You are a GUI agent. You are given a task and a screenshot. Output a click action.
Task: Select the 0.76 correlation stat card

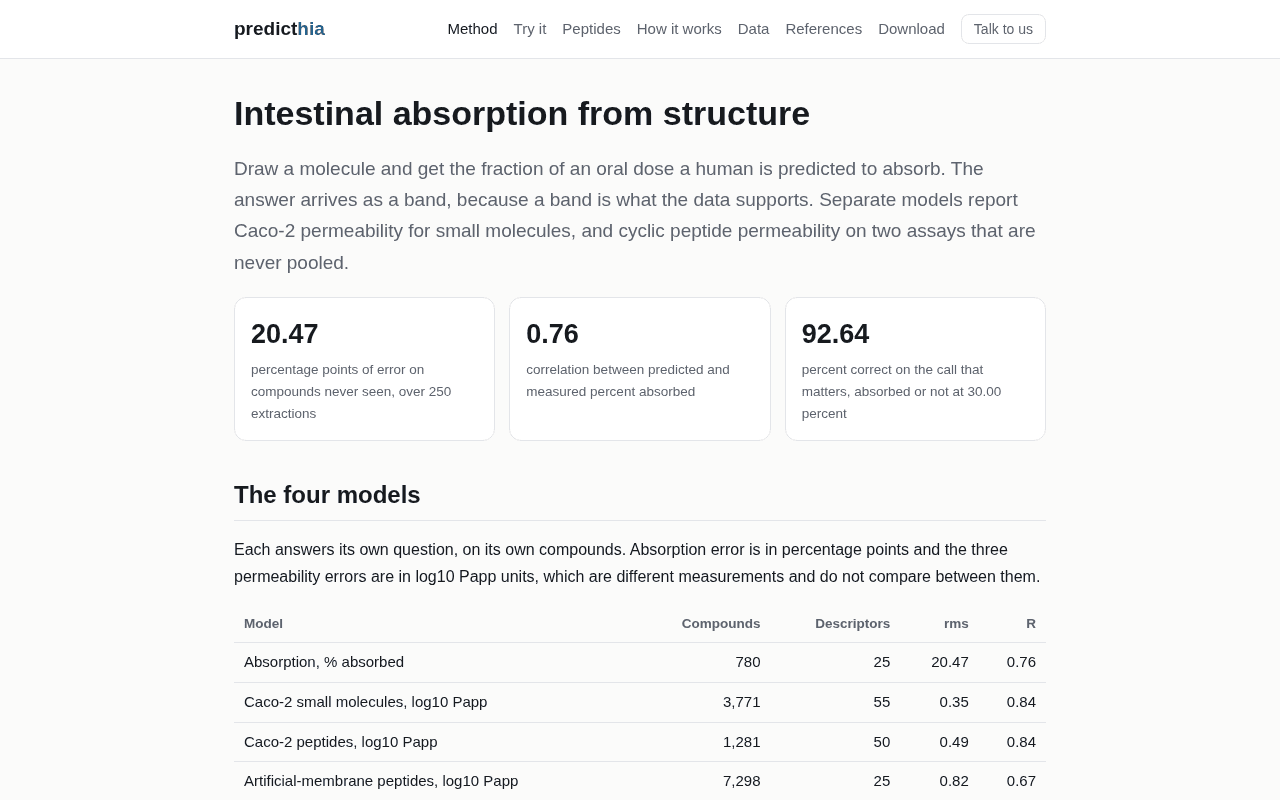tap(640, 369)
